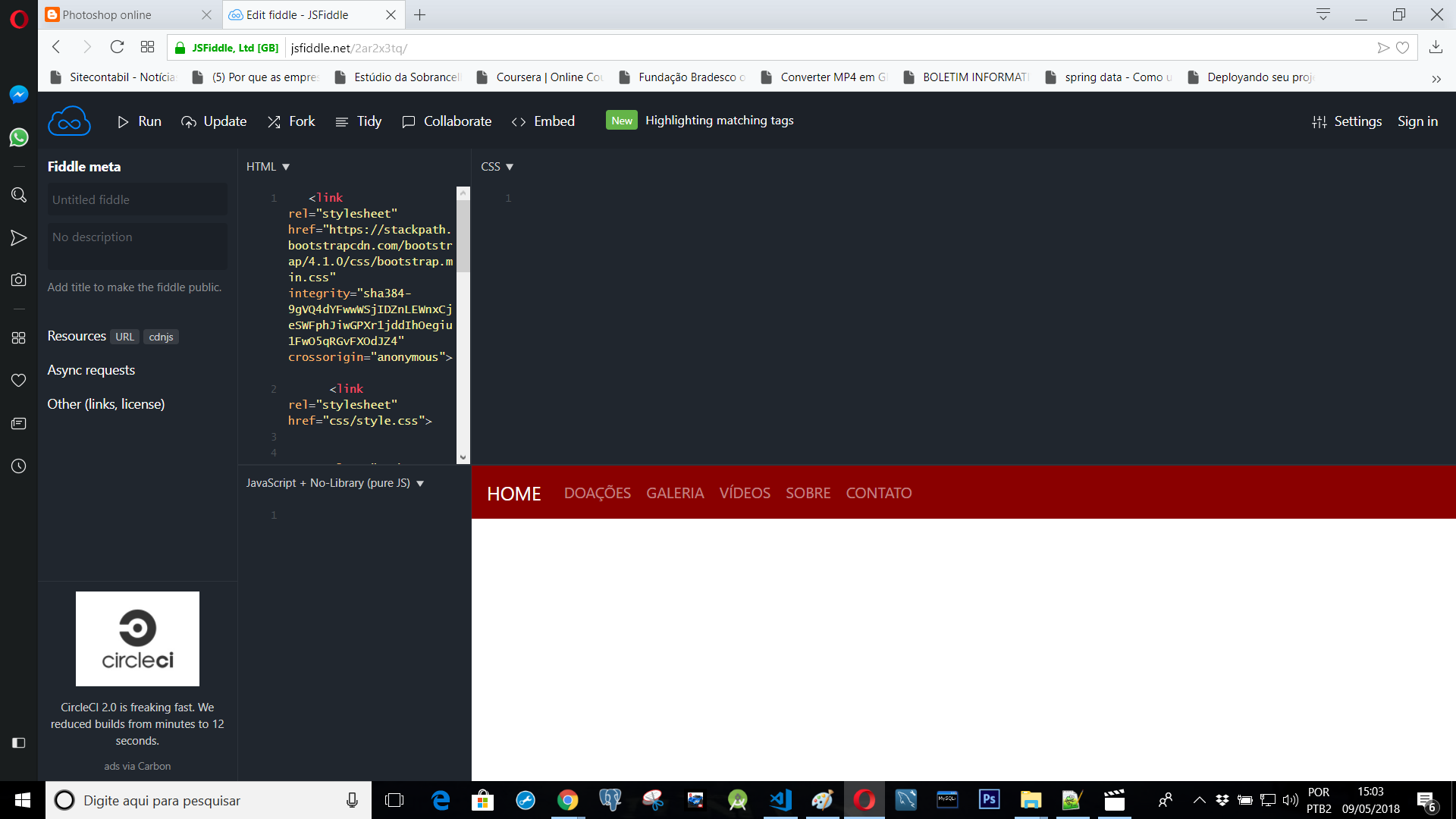Viewport: 1456px width, 819px height.
Task: Open bookmarks heart in Opera sidebar
Action: [x=19, y=380]
